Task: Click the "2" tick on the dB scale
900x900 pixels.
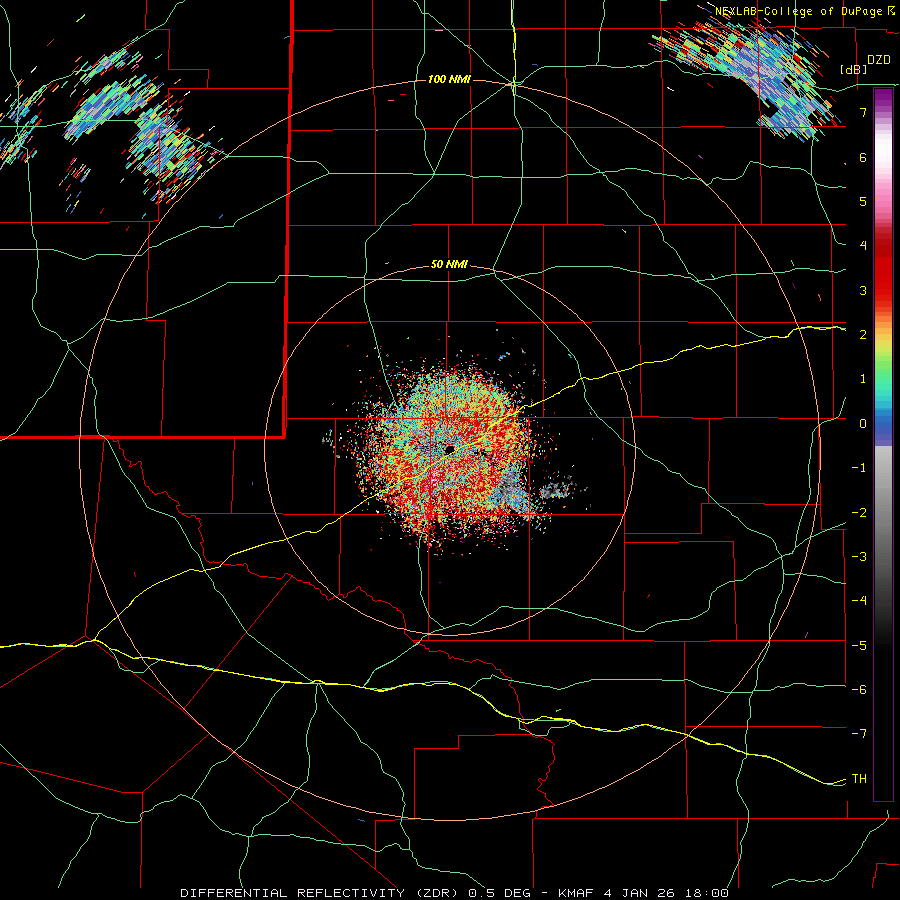Action: [x=863, y=335]
